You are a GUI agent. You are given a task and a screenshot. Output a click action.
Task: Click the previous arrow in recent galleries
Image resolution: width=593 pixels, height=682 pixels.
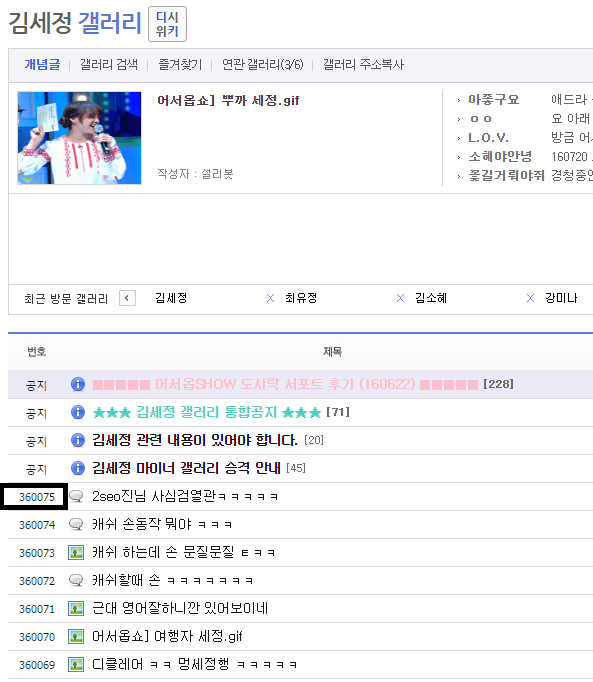pos(127,298)
